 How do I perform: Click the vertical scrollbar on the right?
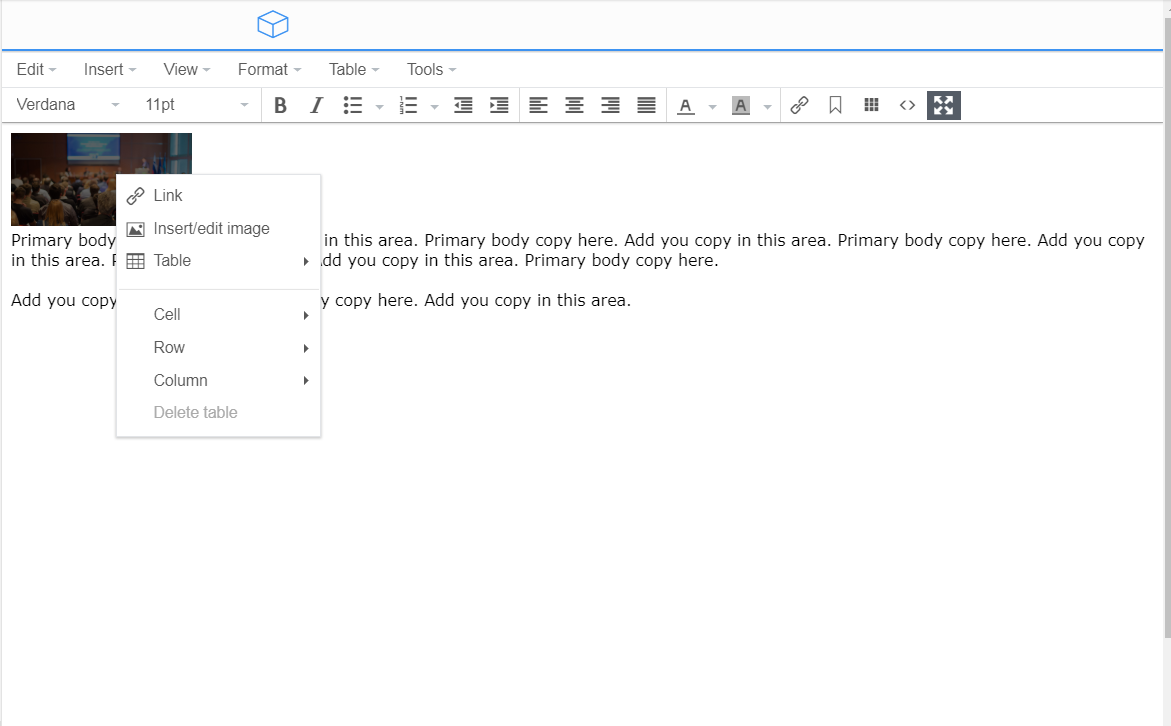[x=1167, y=329]
